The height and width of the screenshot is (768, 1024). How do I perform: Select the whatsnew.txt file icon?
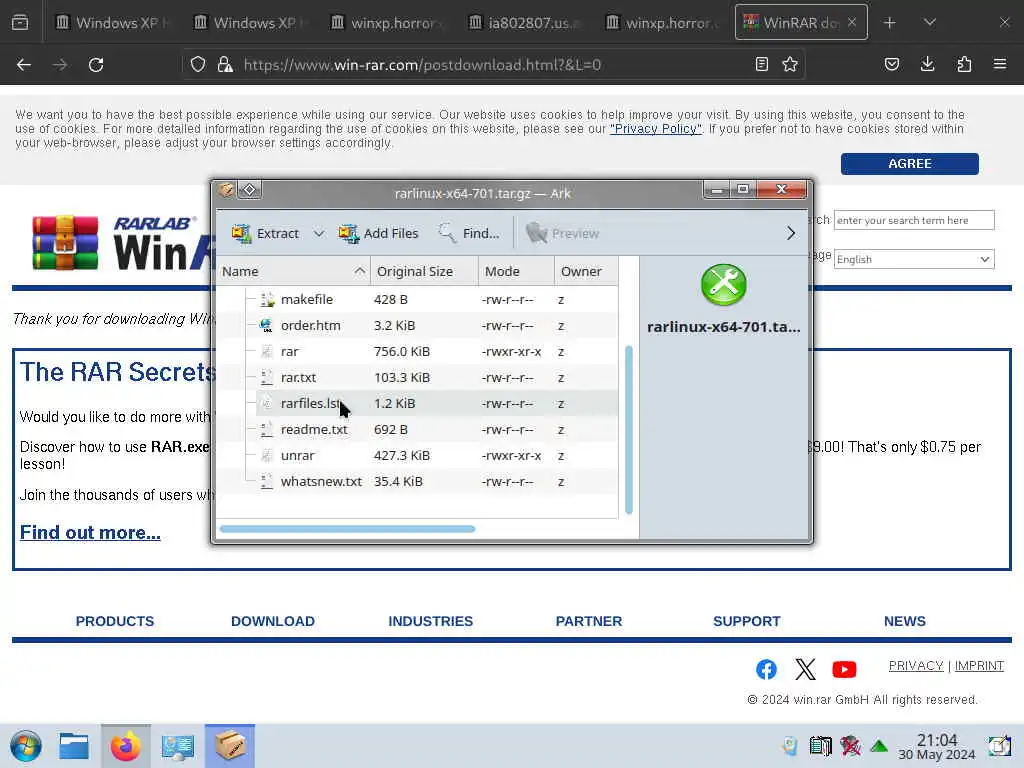[266, 482]
